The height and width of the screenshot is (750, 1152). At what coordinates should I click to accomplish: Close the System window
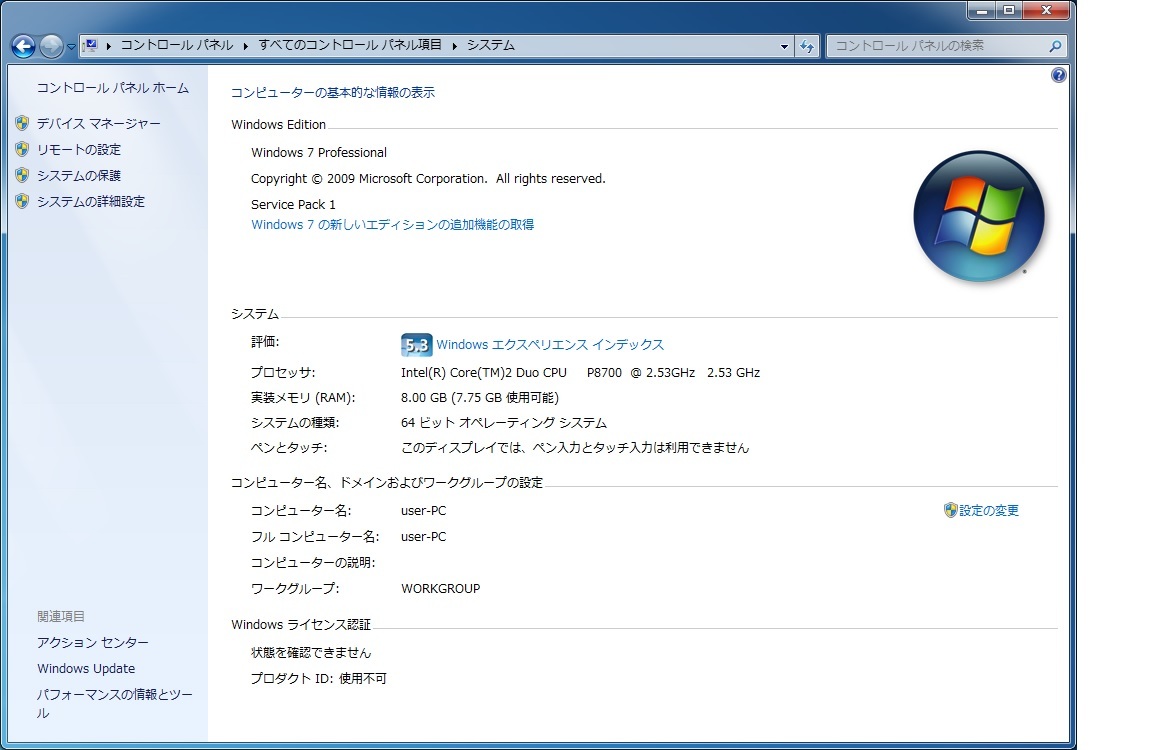[x=1046, y=10]
